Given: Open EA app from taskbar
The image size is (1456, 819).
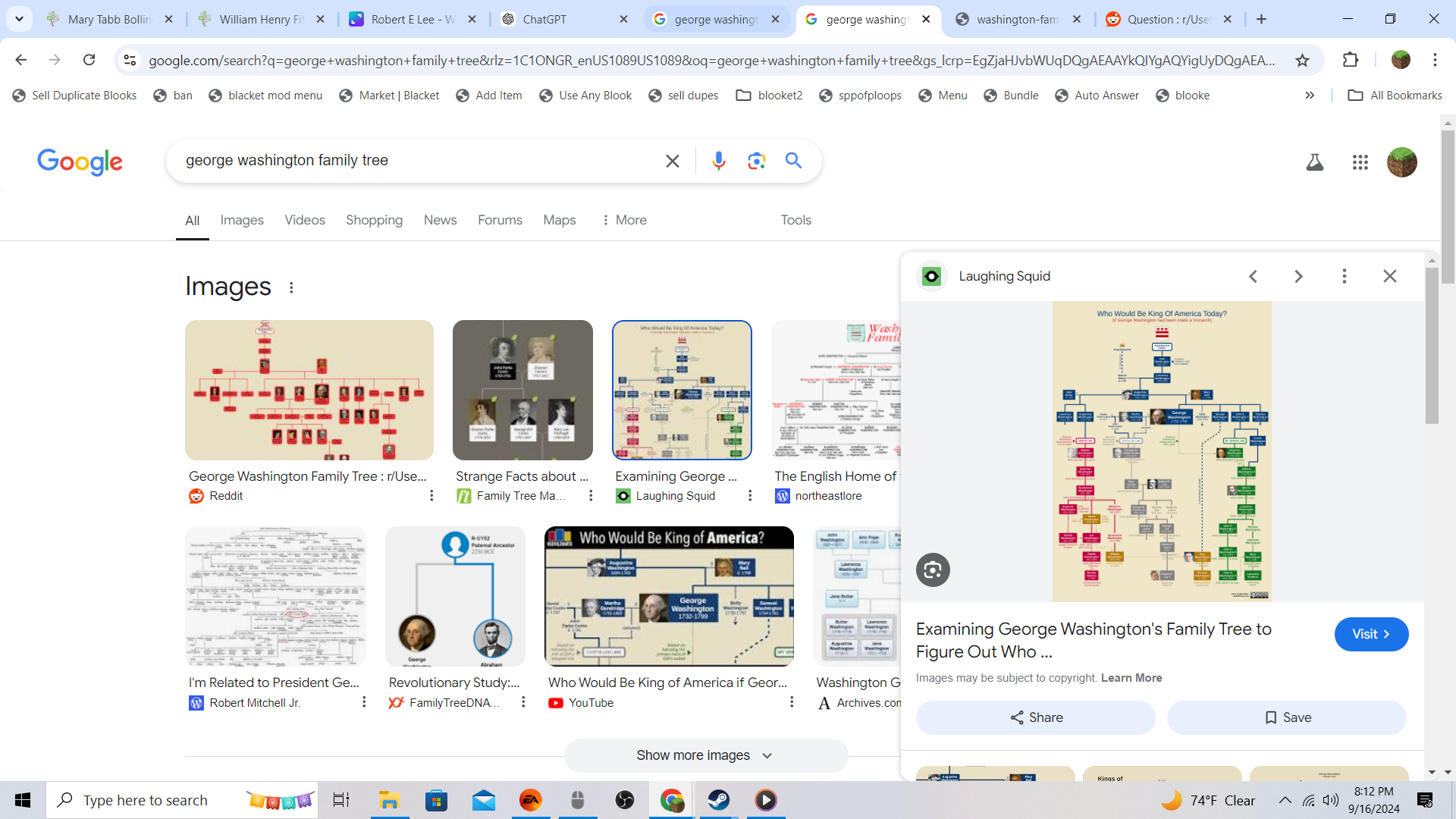Looking at the screenshot, I should [x=531, y=800].
